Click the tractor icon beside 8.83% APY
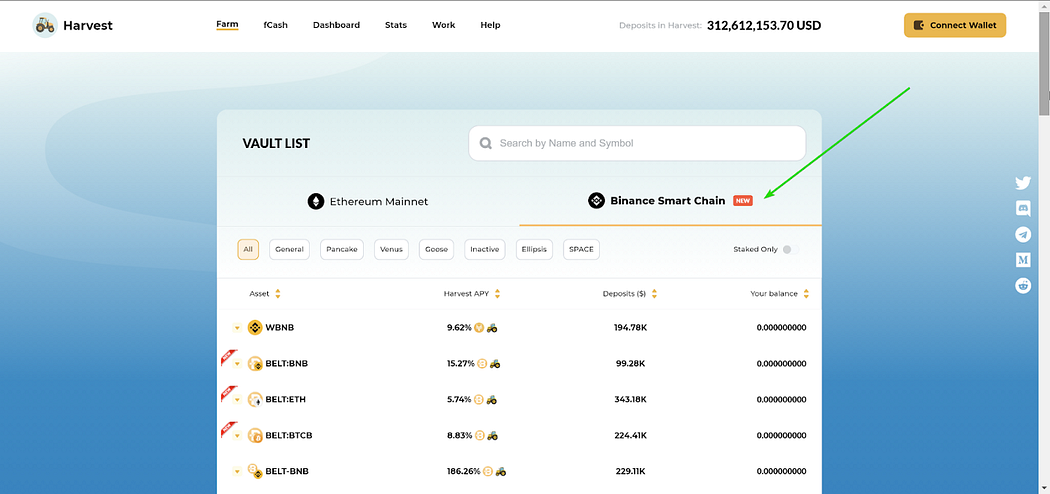 pyautogui.click(x=492, y=435)
